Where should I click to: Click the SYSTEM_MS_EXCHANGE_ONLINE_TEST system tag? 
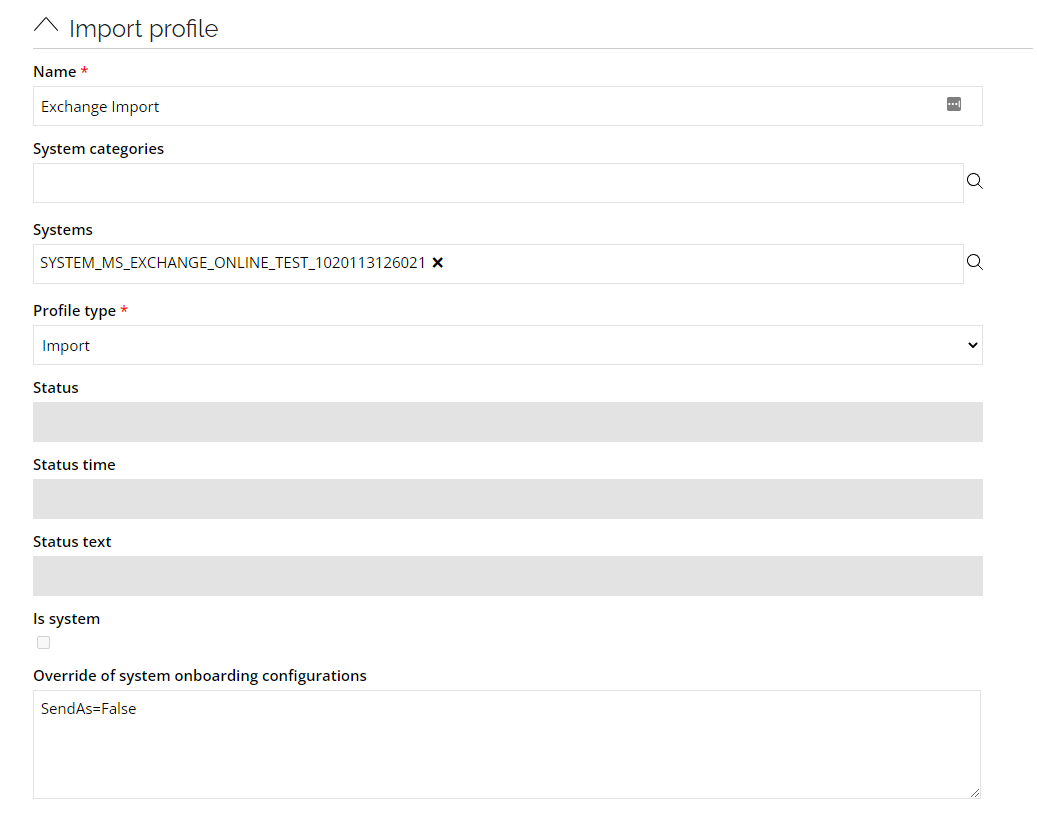click(x=232, y=263)
